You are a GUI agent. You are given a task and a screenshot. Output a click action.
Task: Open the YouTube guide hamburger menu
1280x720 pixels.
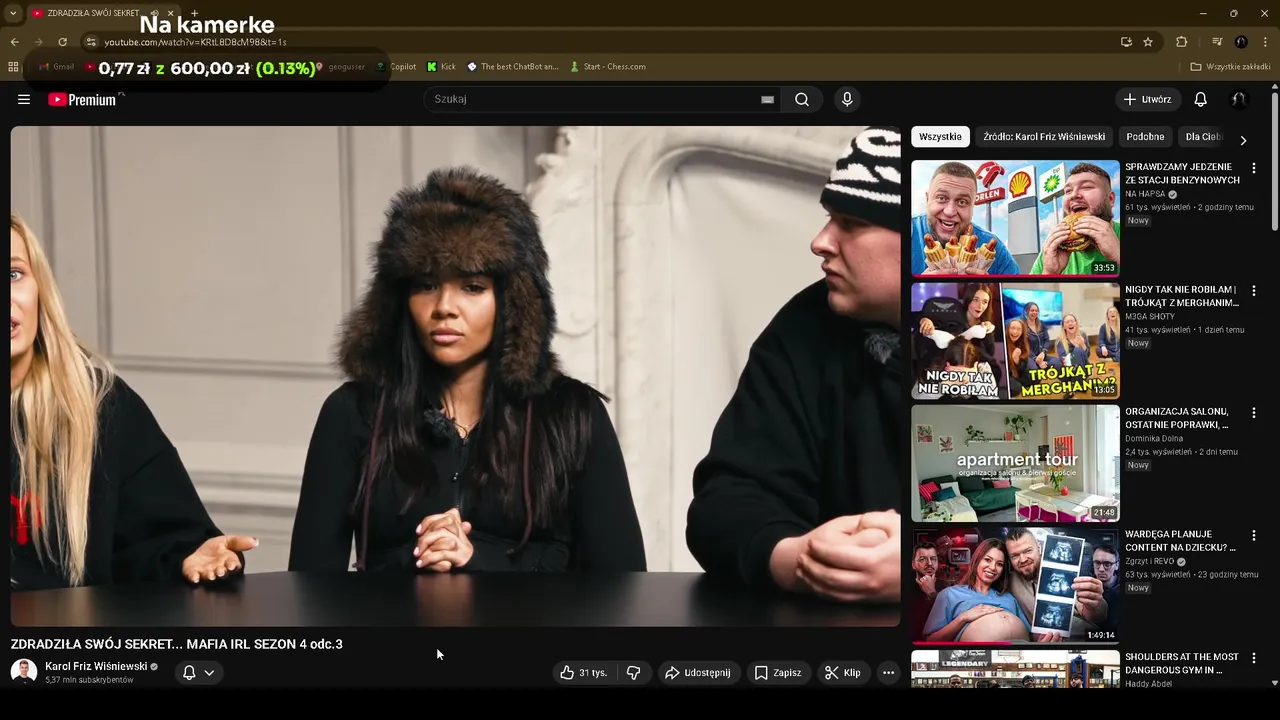tap(24, 99)
